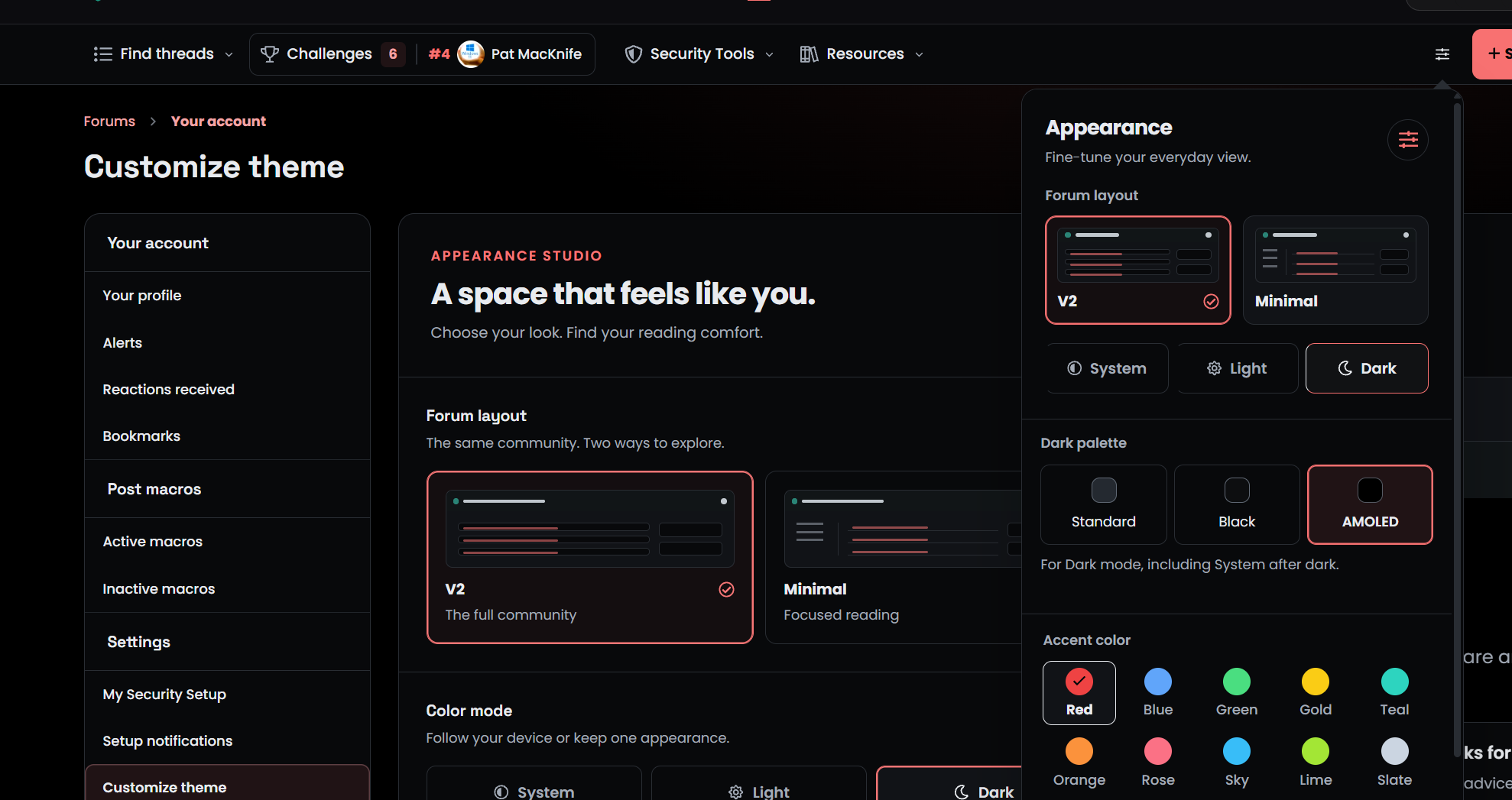Click Pat MacKnife's avatar
Screen dimensions: 1512x800
[471, 54]
